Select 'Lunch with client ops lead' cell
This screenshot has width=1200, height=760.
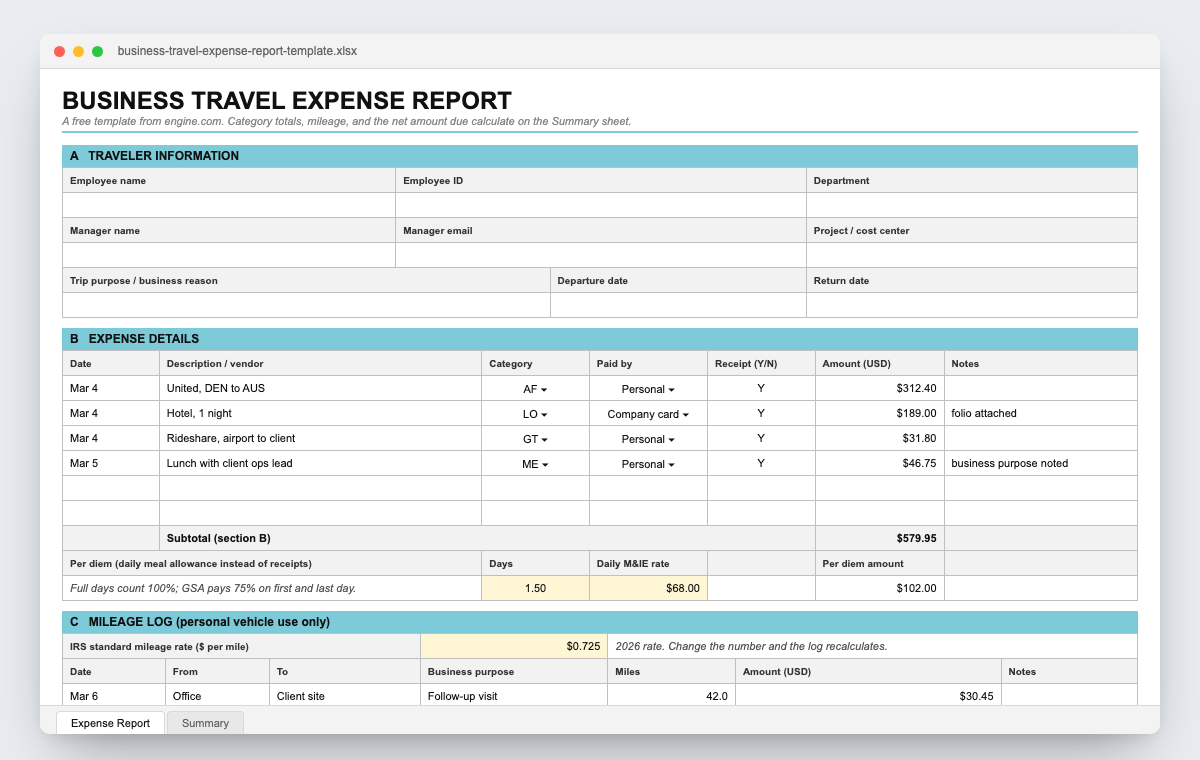tap(320, 463)
